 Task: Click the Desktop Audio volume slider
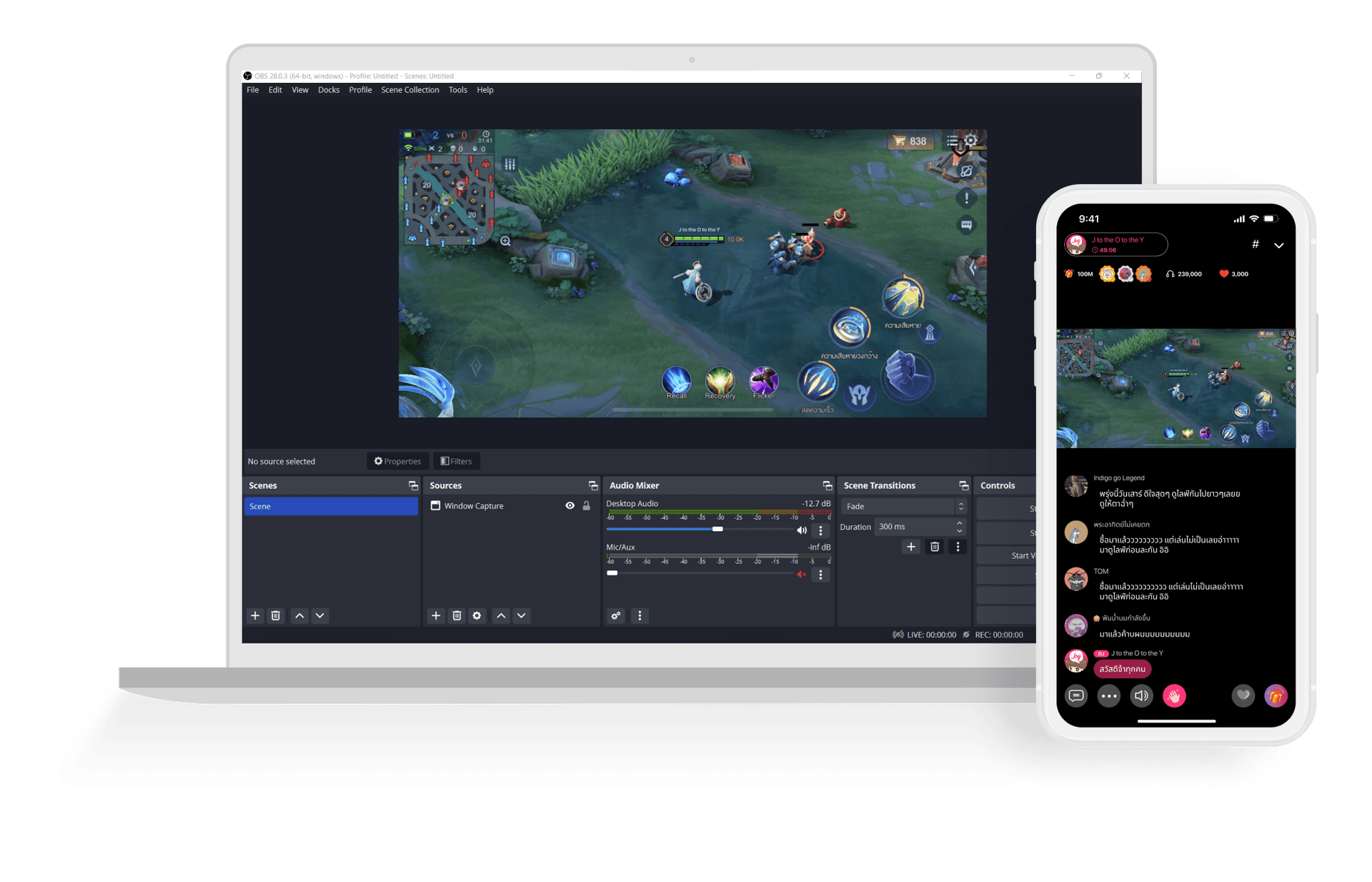(x=717, y=529)
